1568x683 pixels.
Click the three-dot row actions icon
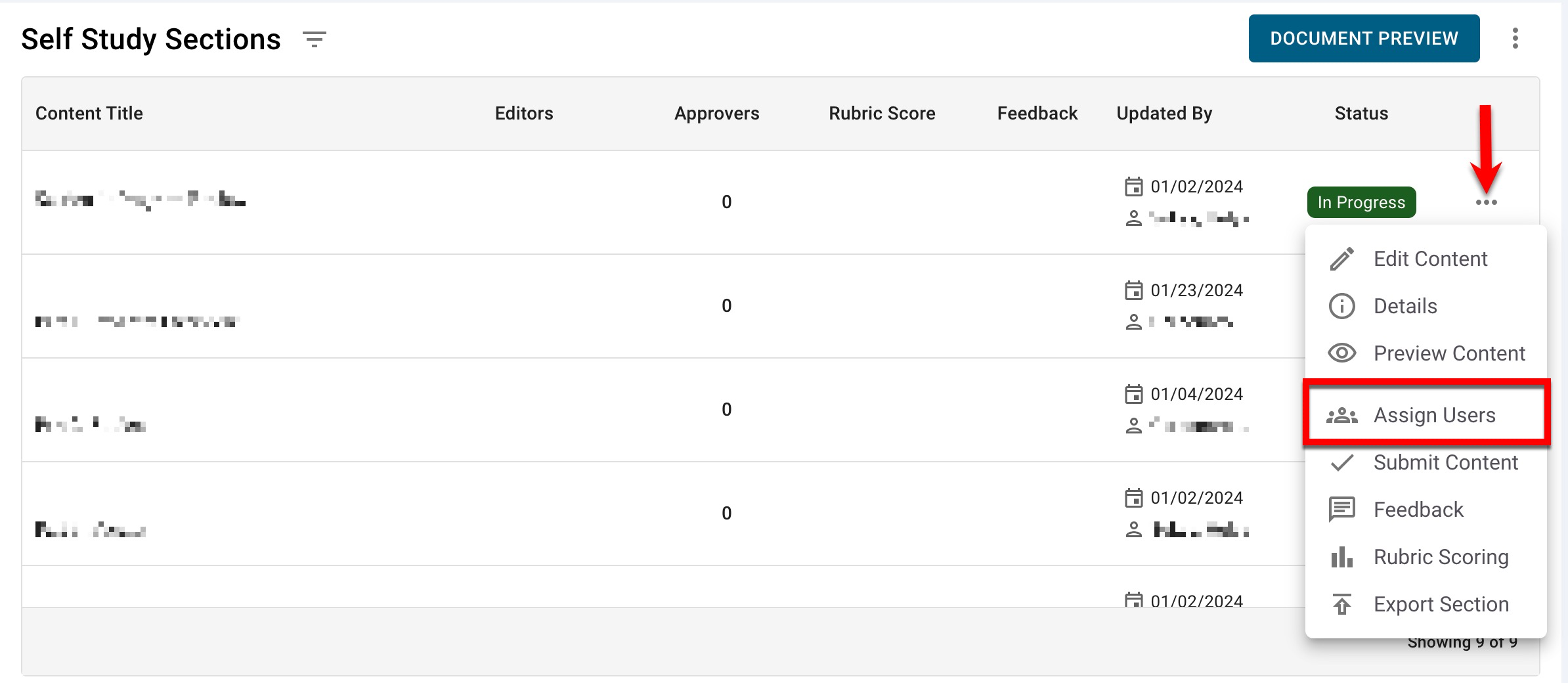coord(1486,202)
